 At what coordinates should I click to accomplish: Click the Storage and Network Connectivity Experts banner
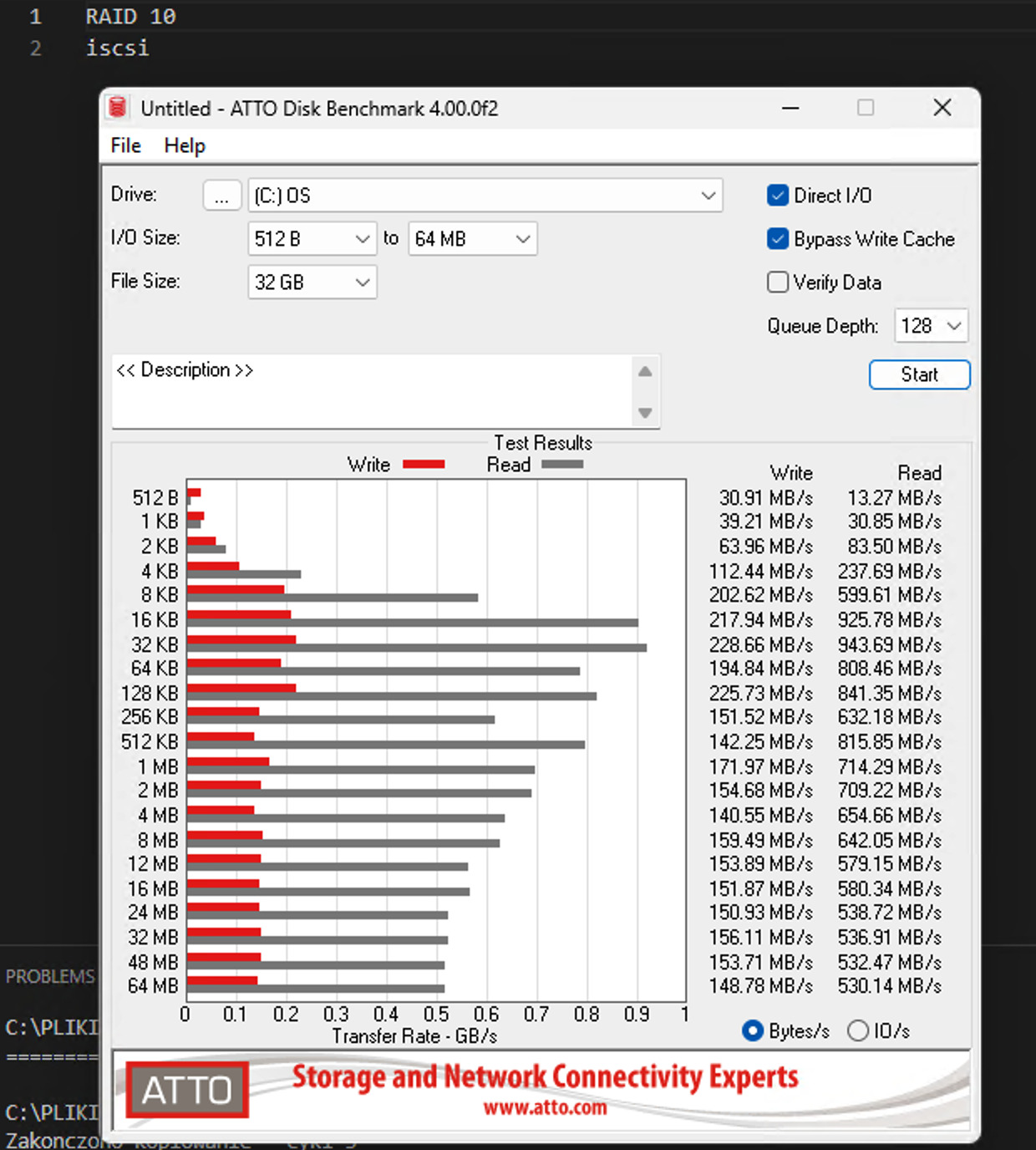tap(545, 1077)
